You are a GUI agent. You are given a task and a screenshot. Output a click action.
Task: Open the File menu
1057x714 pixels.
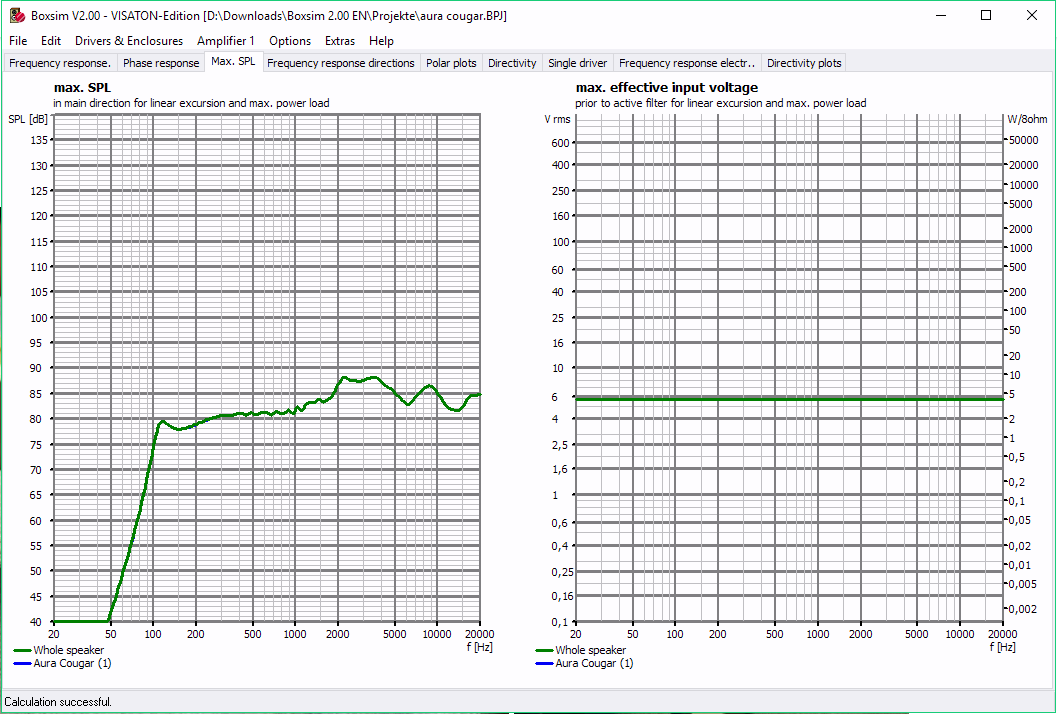[x=17, y=41]
